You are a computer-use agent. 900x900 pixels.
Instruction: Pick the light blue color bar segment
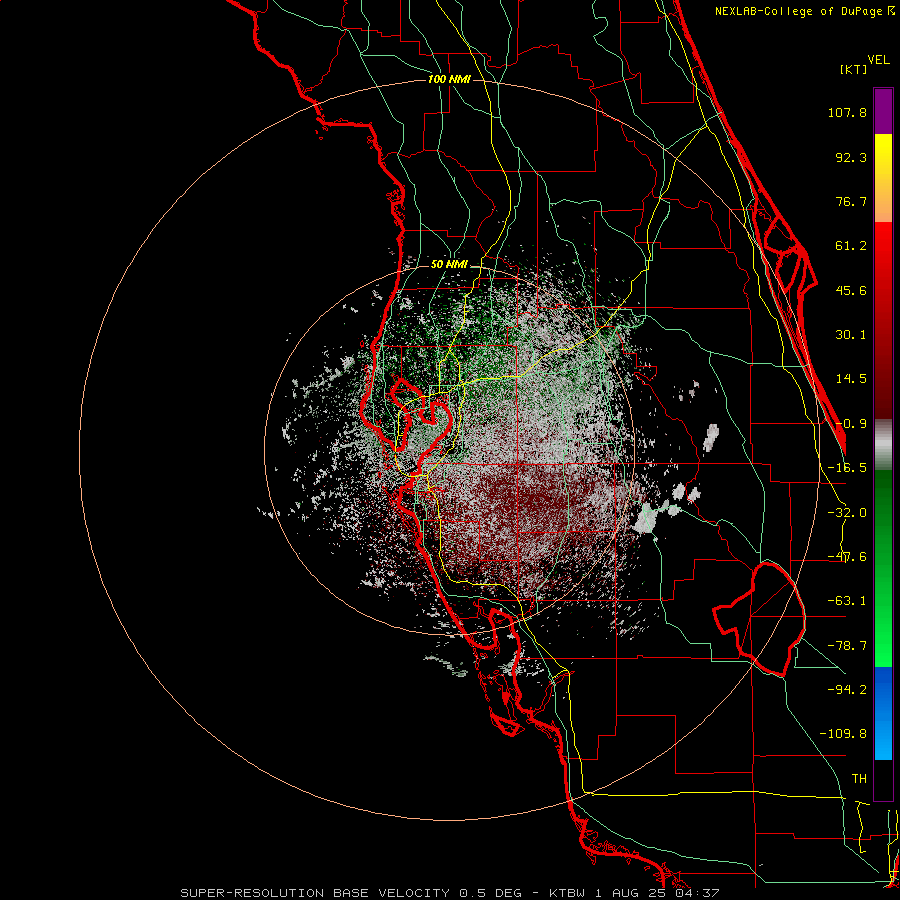click(x=883, y=738)
